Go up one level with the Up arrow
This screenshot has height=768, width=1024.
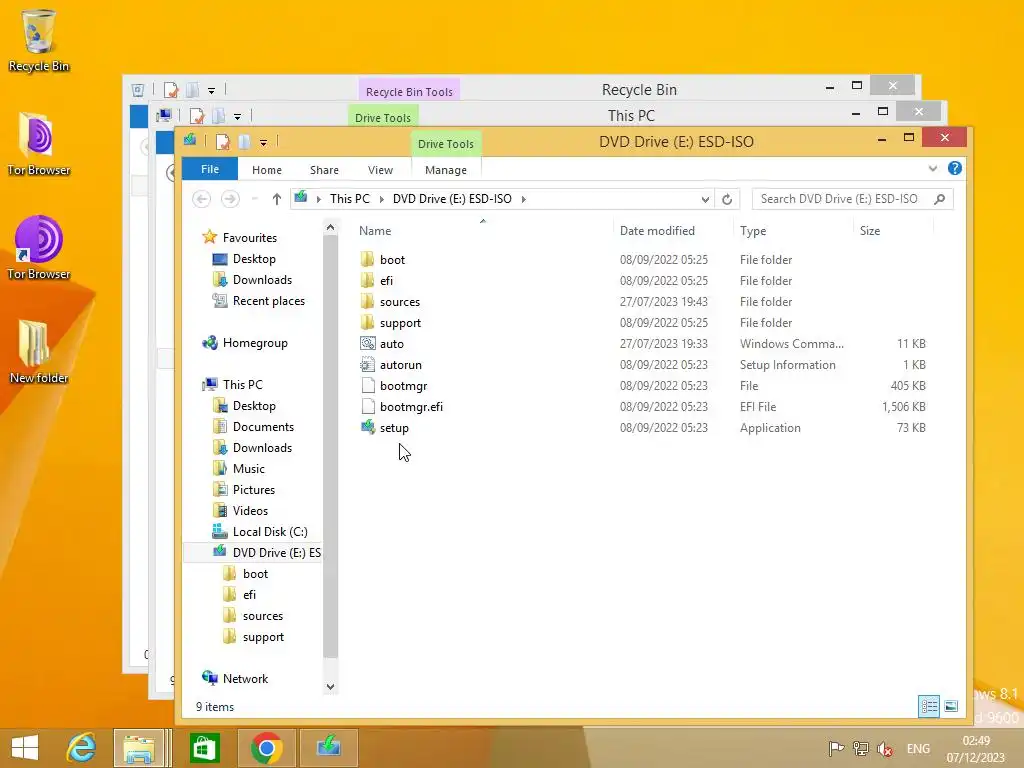point(276,199)
